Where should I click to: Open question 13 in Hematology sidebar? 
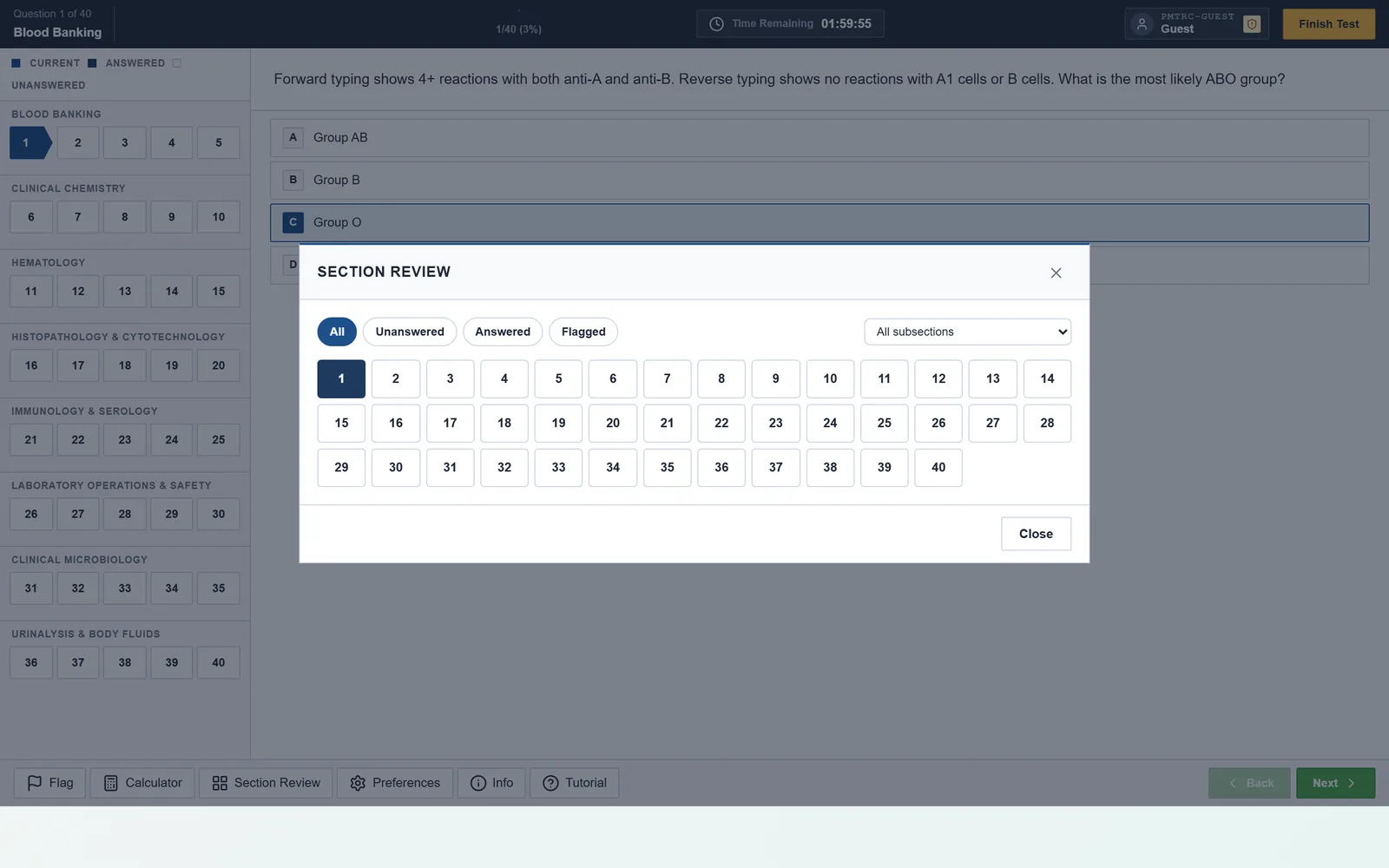click(x=125, y=291)
